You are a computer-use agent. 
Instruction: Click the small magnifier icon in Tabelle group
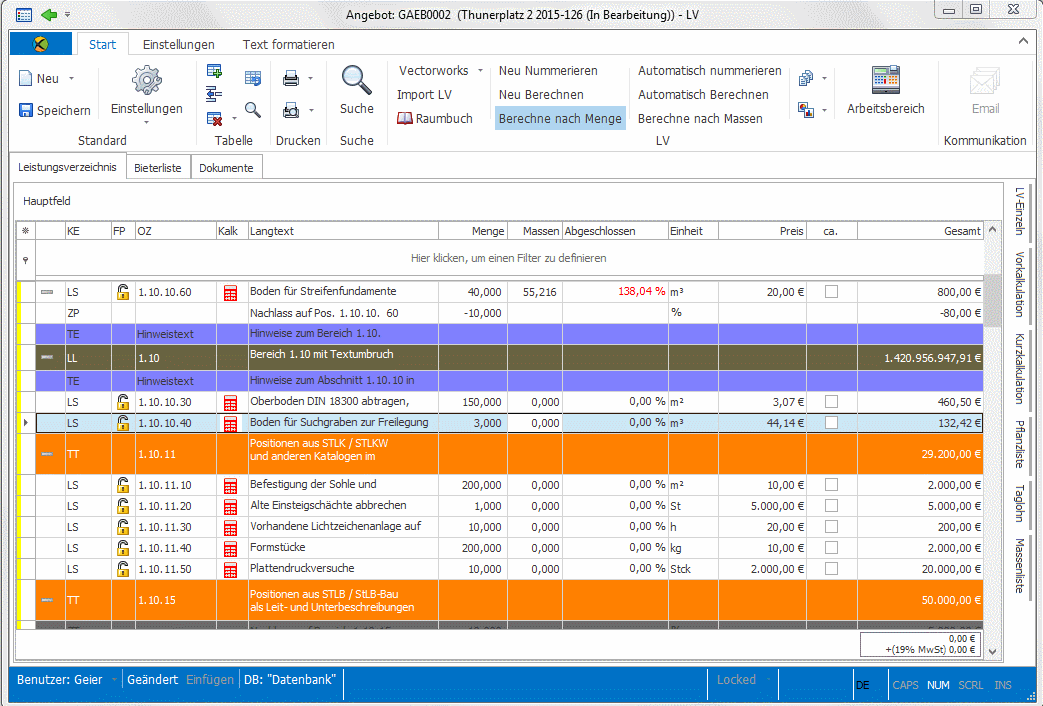(x=253, y=109)
